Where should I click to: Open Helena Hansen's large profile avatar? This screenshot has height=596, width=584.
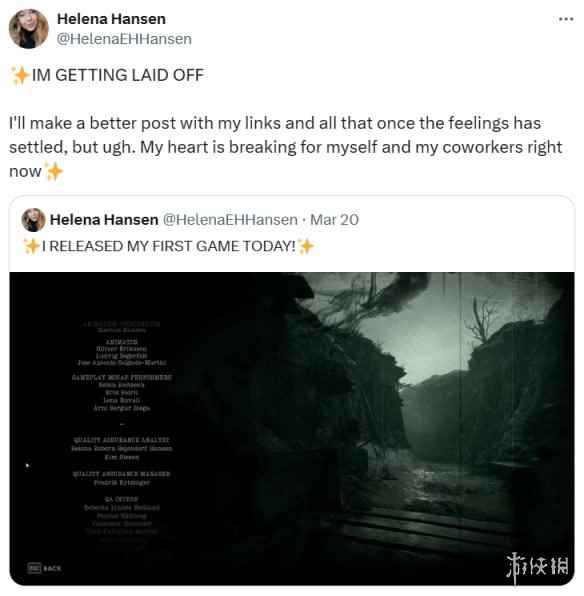29,29
